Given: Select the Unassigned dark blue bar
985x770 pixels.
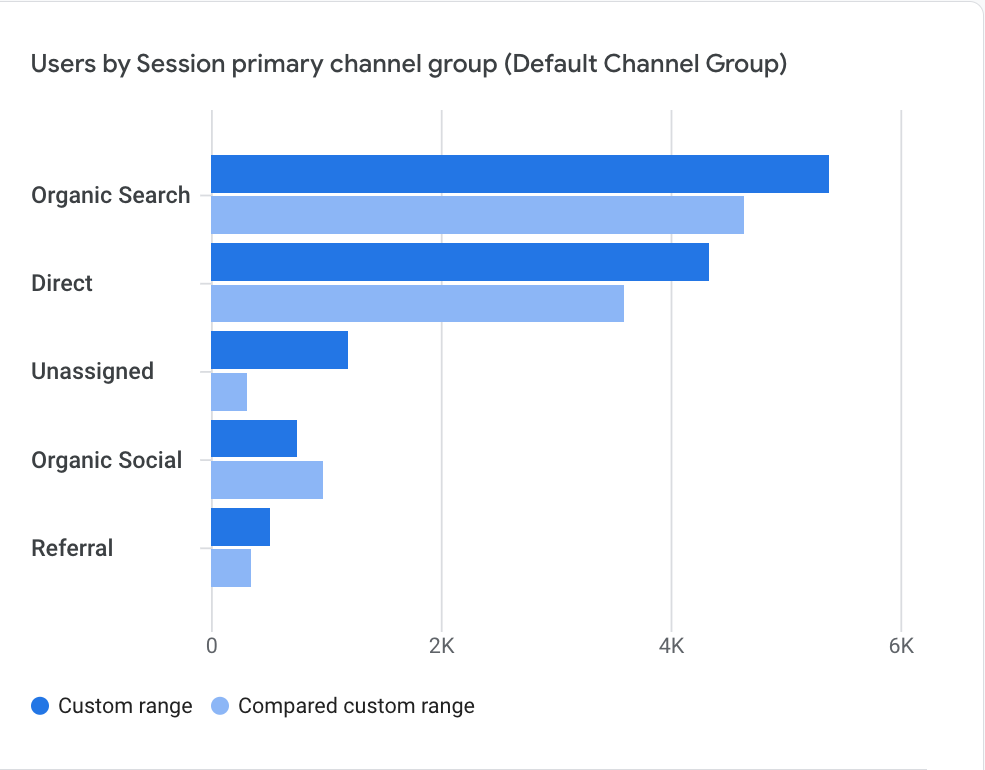Looking at the screenshot, I should coord(279,350).
